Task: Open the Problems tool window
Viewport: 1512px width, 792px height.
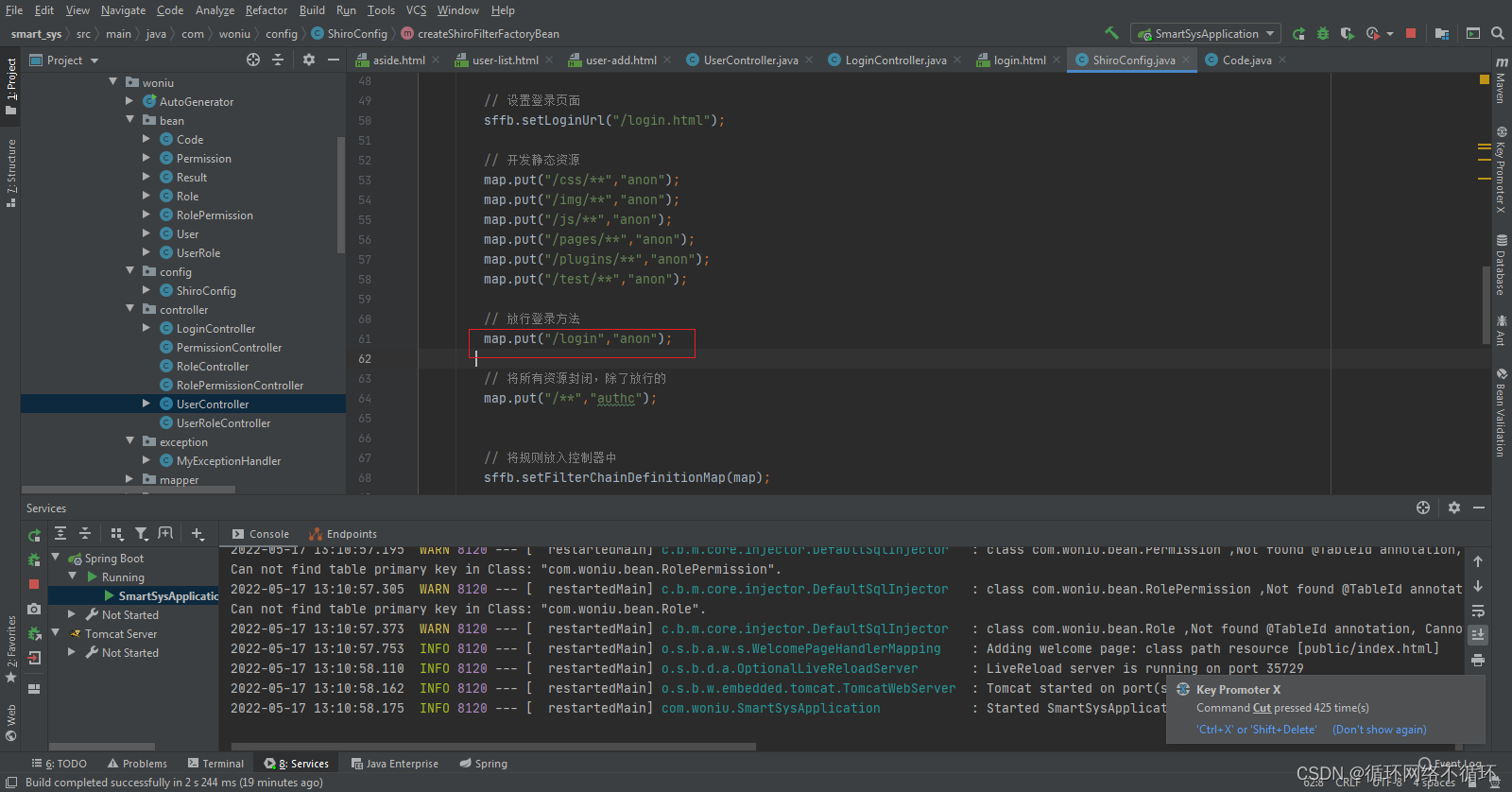Action: 137,764
